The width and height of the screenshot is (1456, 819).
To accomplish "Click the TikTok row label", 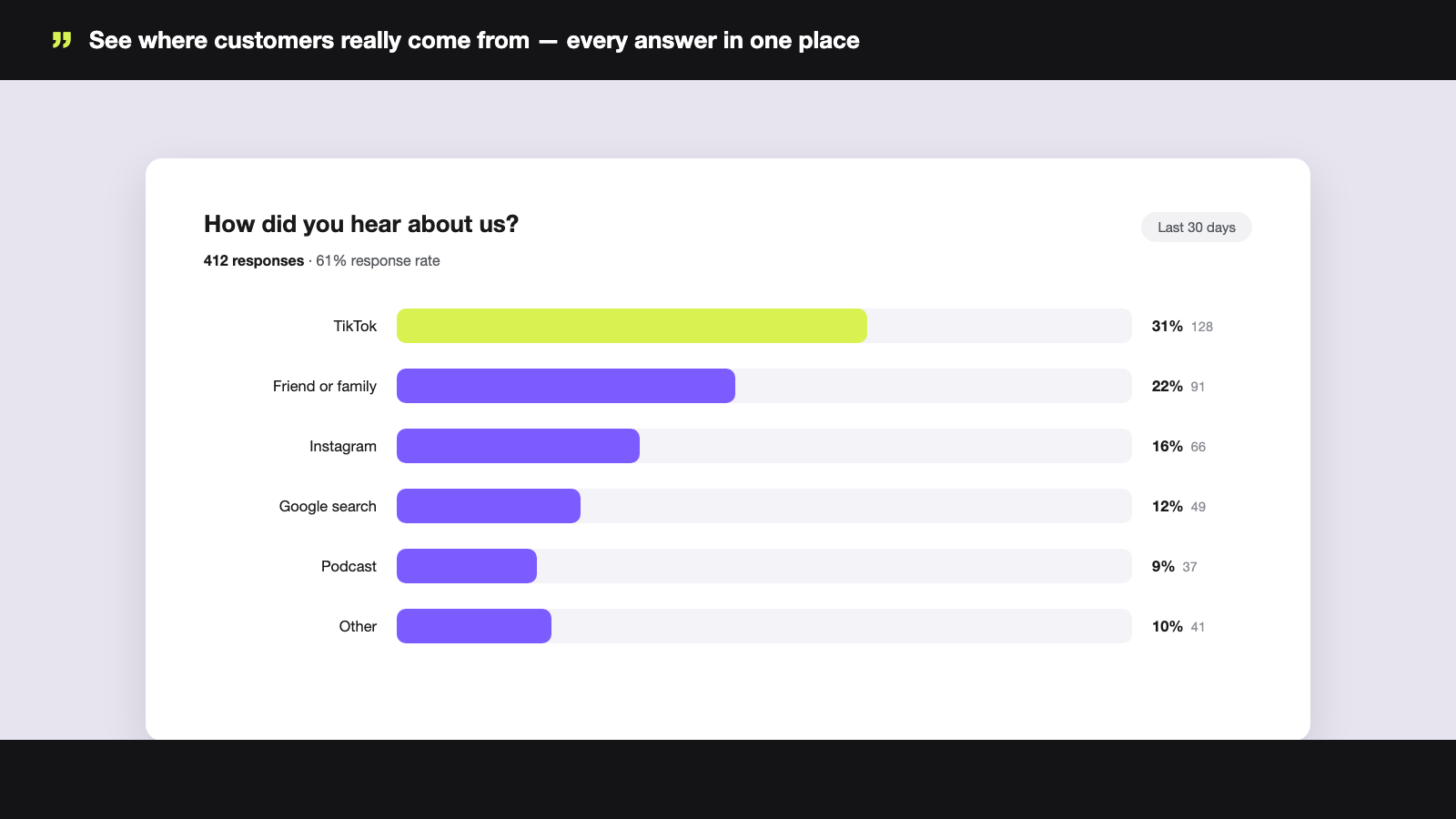I will [x=355, y=326].
